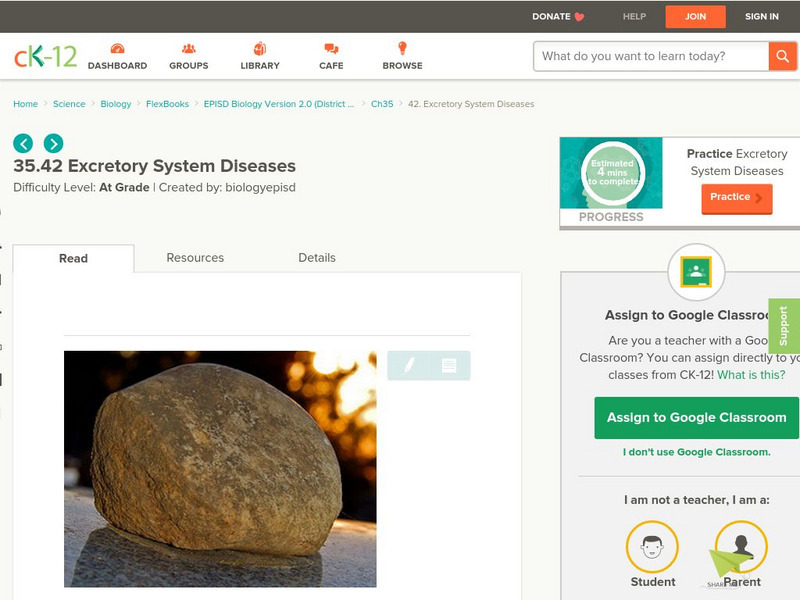
Task: Click the orange search magnifier button
Action: 782,56
